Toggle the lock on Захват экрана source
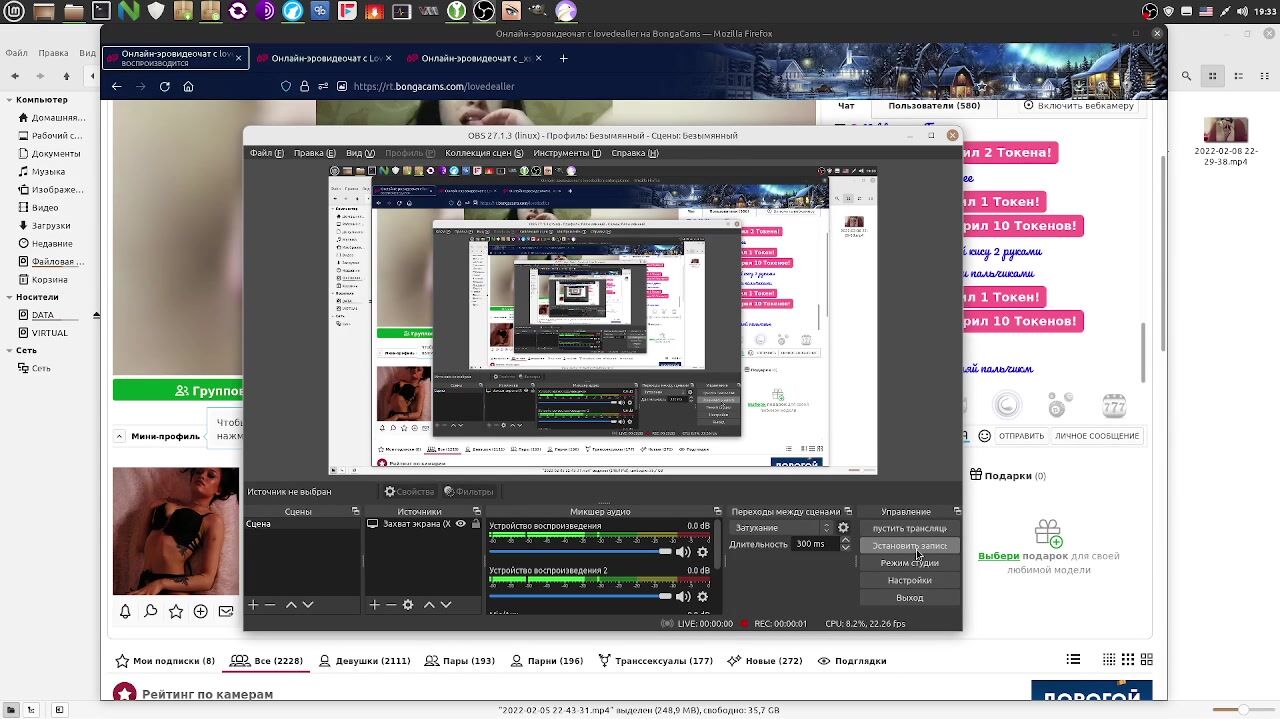Screen dimensions: 1280x719 coord(476,524)
